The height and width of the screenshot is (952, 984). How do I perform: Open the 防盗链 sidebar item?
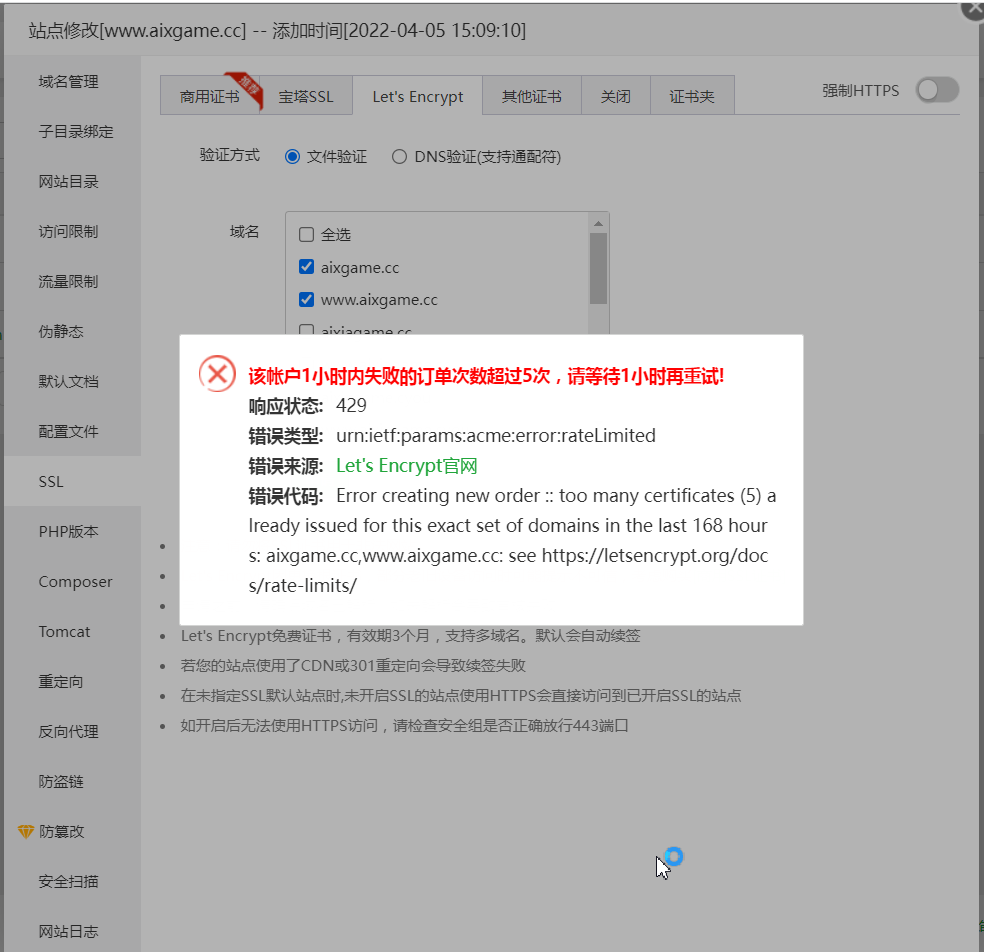coord(61,781)
